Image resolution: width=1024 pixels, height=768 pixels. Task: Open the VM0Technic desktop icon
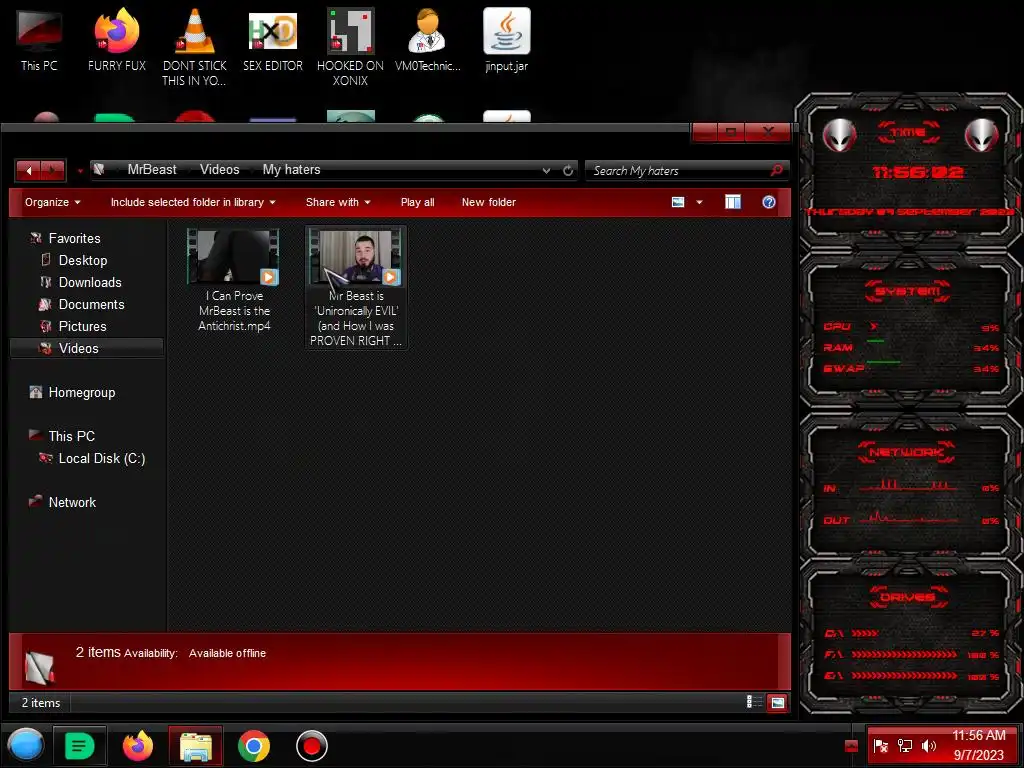coord(428,39)
